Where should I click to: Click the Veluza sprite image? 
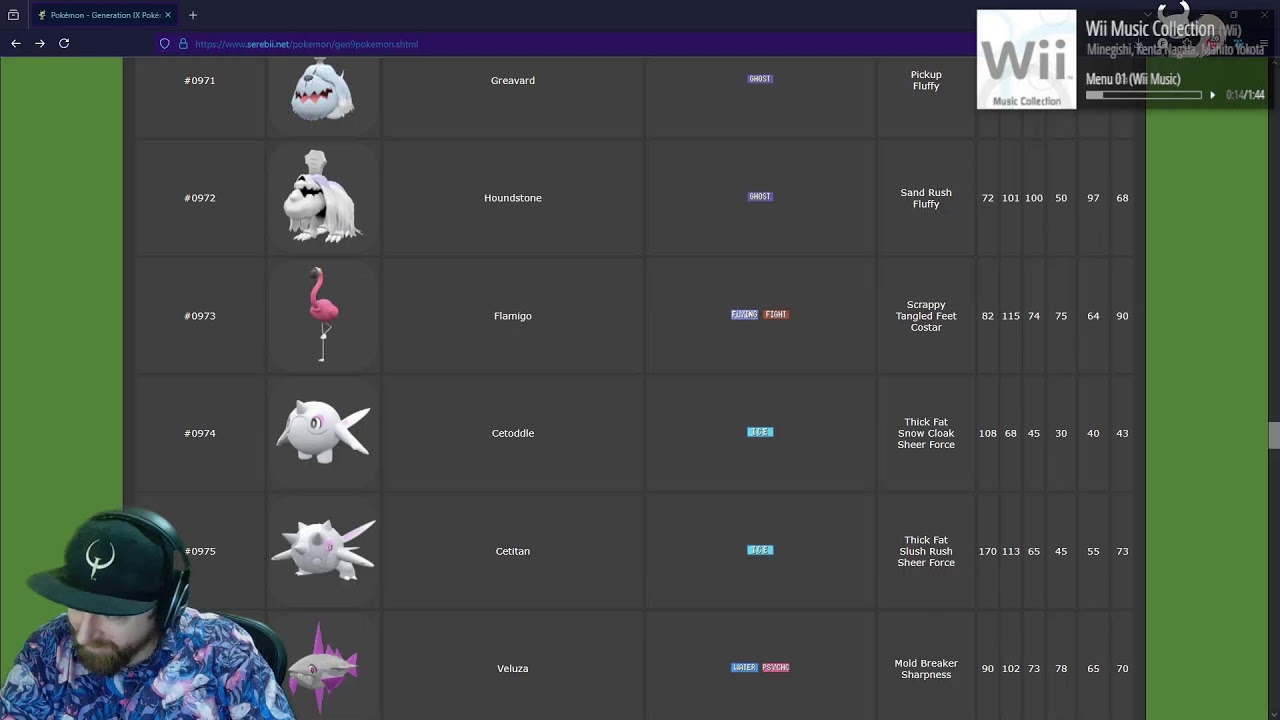coord(323,668)
